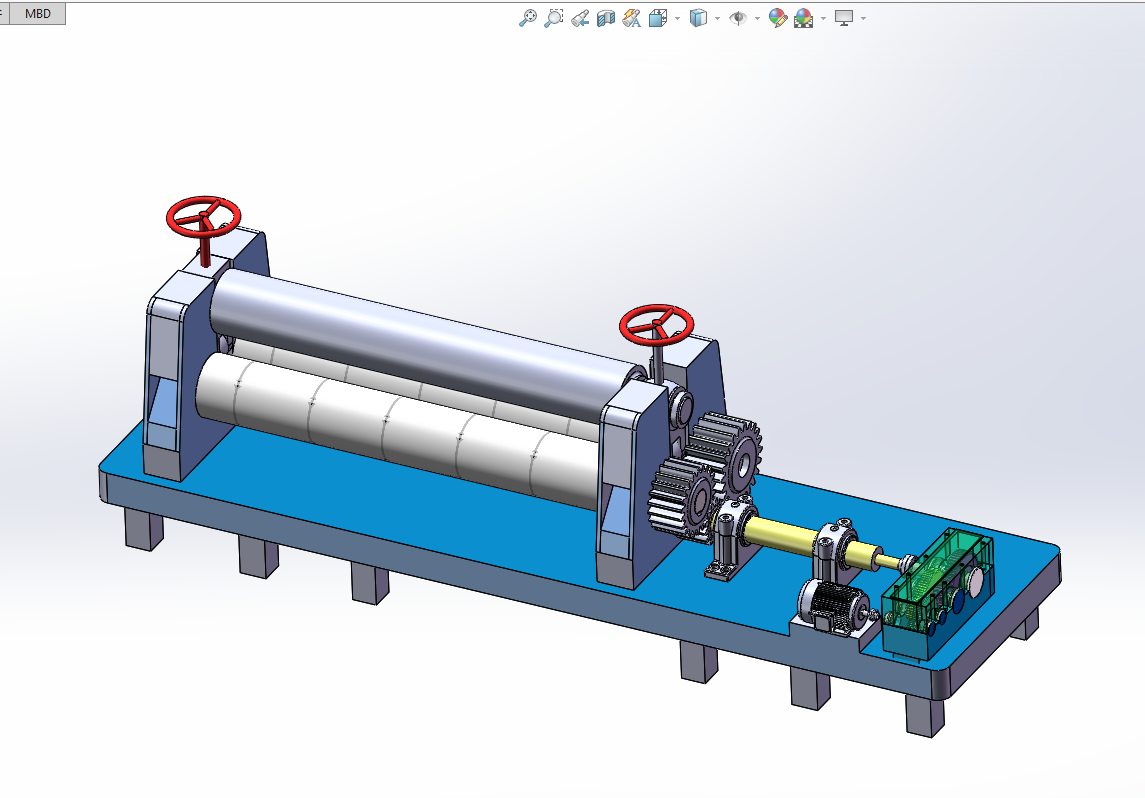Open the Display Style dropdown arrow
The height and width of the screenshot is (798, 1145).
click(717, 18)
